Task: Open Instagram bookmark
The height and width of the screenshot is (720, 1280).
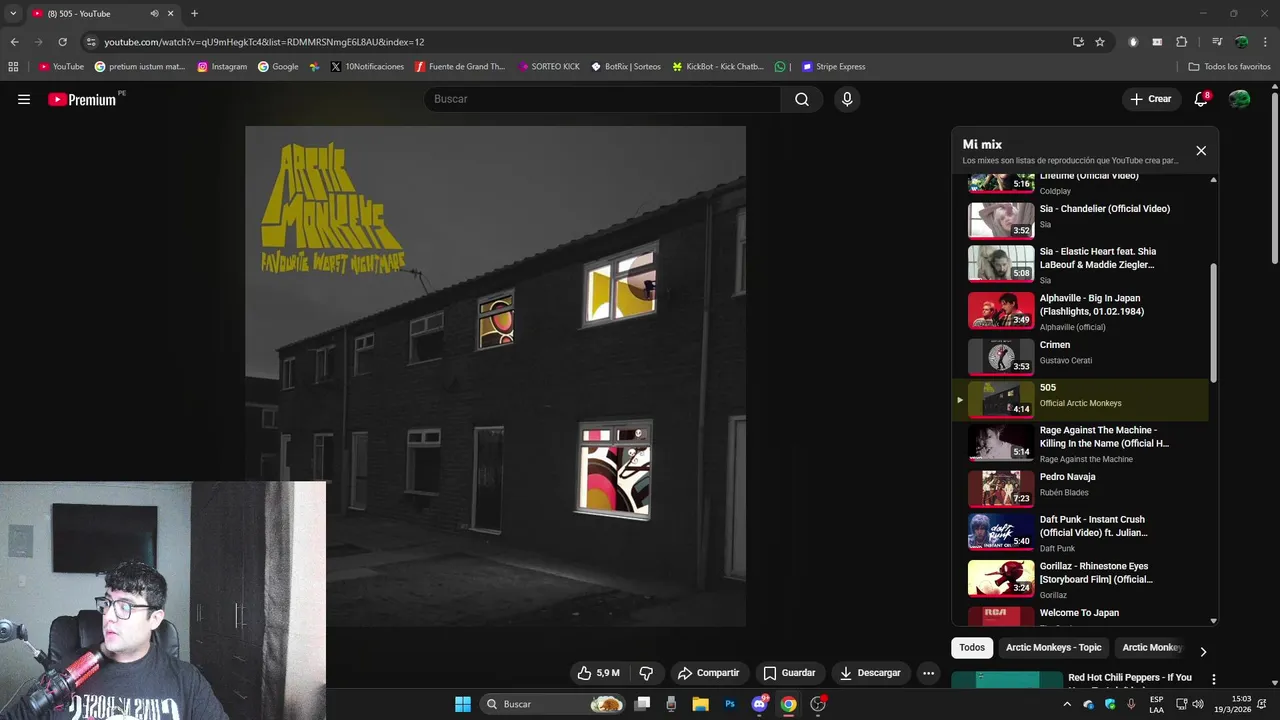Action: pos(222,67)
